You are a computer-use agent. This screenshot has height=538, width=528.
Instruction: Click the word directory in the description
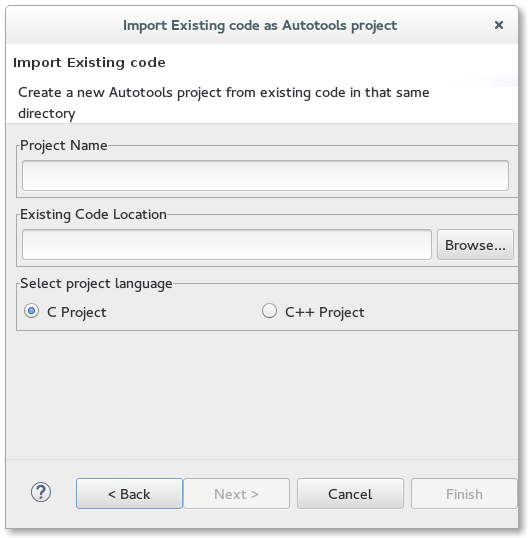pyautogui.click(x=47, y=114)
